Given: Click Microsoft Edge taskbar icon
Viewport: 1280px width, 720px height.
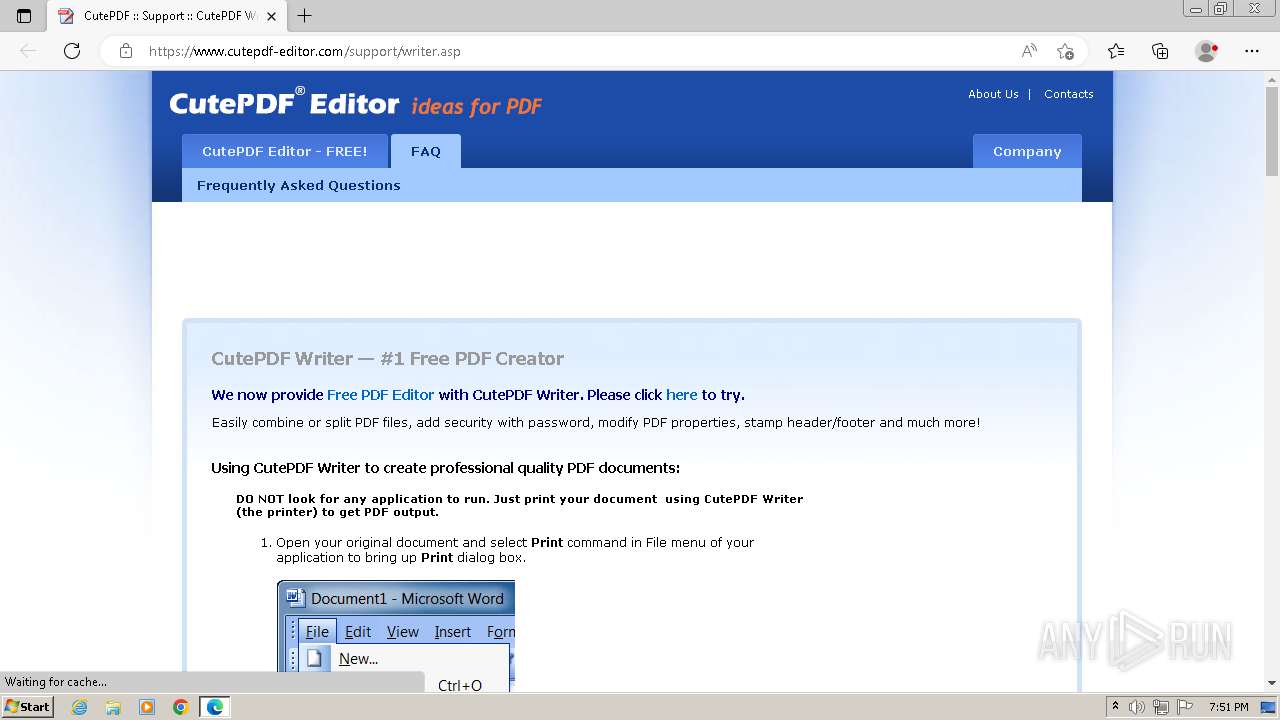Looking at the screenshot, I should point(214,707).
